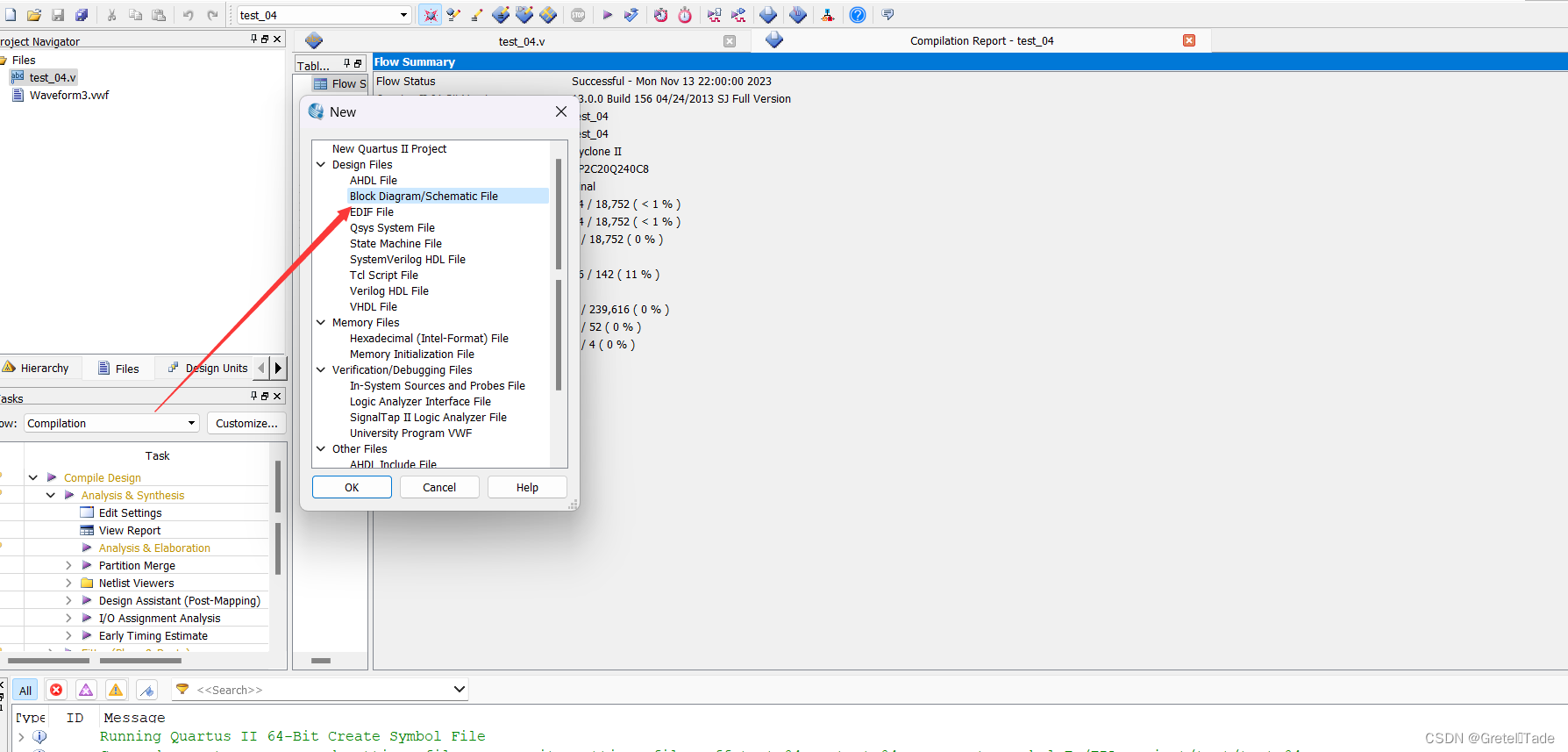Toggle yellow Warning messages filter icon

[116, 690]
